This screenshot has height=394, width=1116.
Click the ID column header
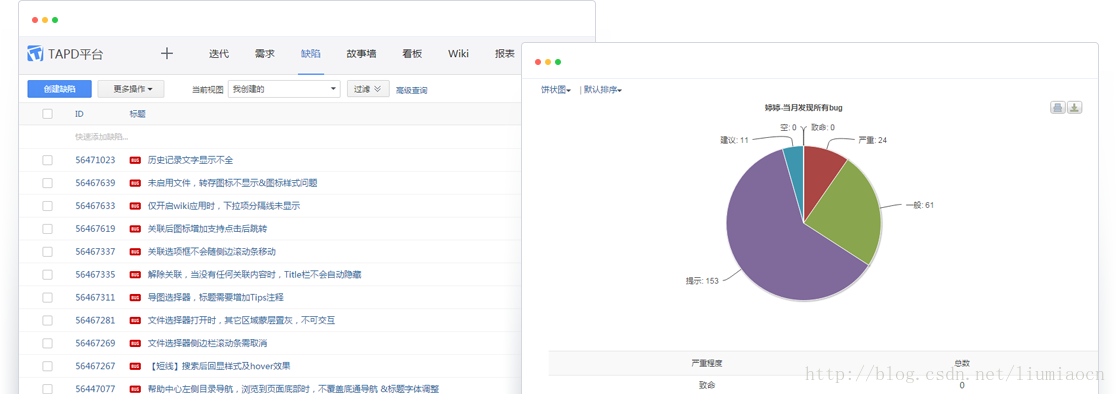pyautogui.click(x=79, y=114)
